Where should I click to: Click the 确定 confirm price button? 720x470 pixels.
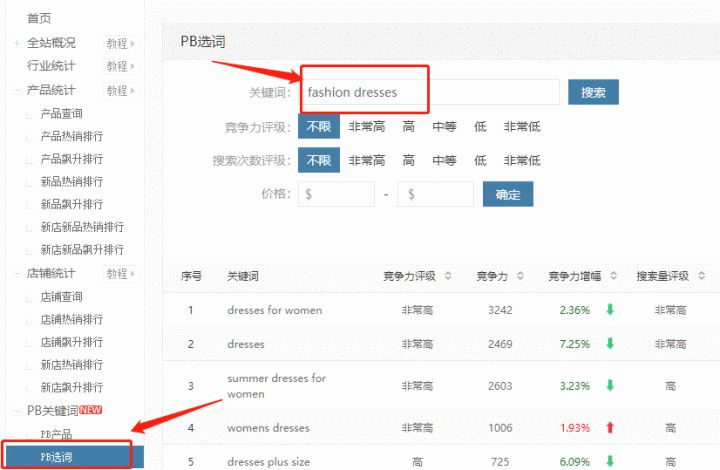(508, 194)
